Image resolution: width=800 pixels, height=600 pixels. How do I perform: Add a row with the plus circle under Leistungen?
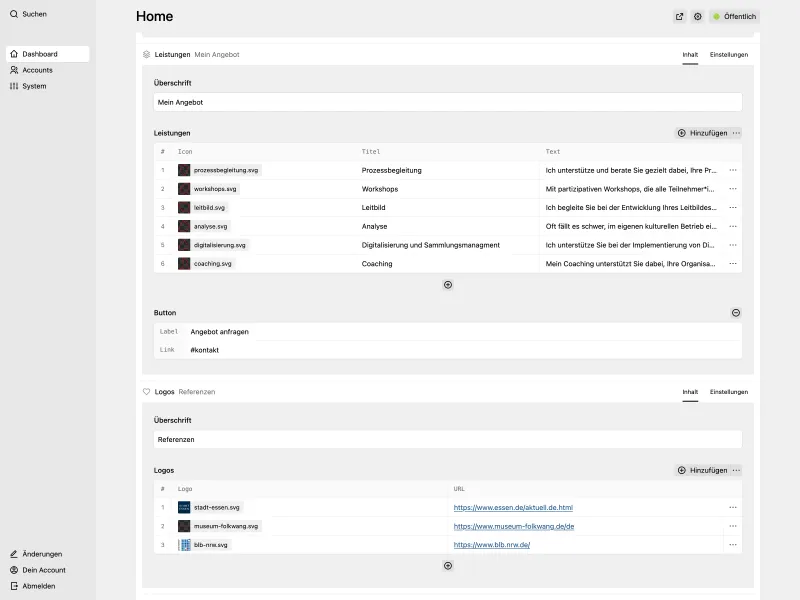tap(448, 284)
